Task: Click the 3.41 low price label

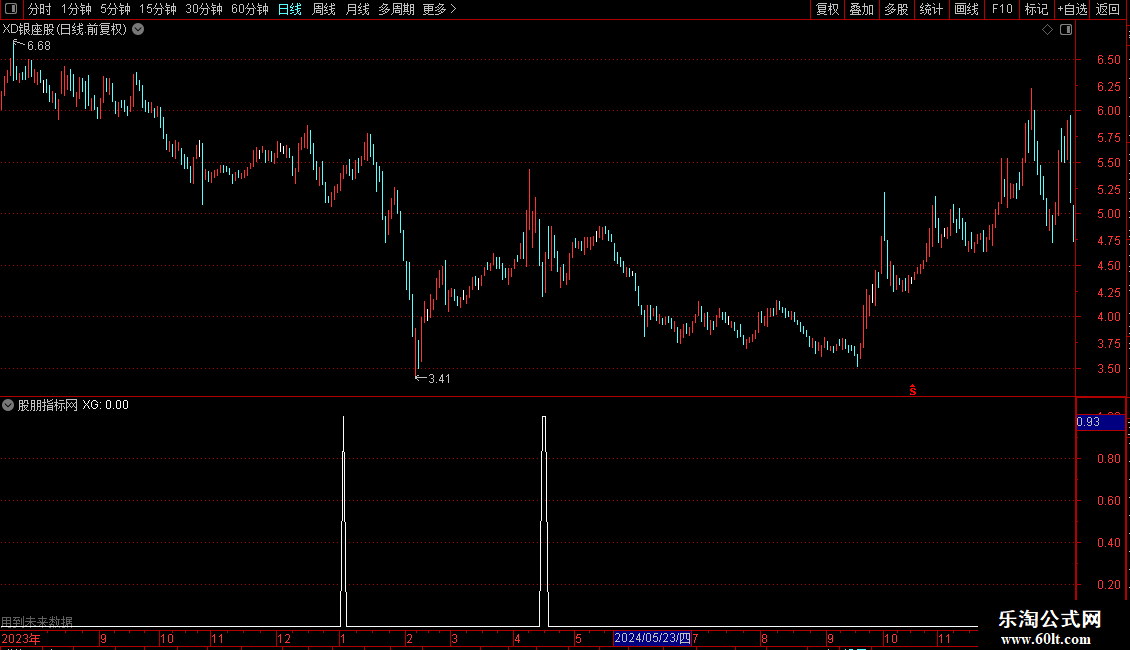Action: coord(439,379)
